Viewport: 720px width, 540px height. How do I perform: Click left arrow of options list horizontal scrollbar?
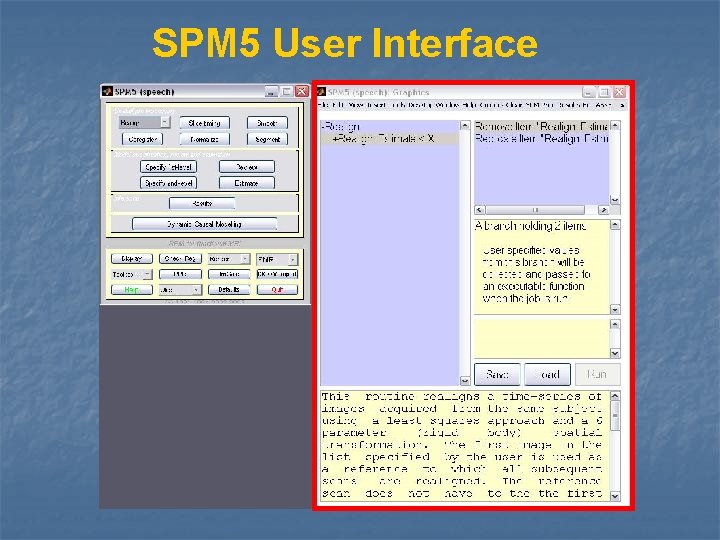[480, 210]
